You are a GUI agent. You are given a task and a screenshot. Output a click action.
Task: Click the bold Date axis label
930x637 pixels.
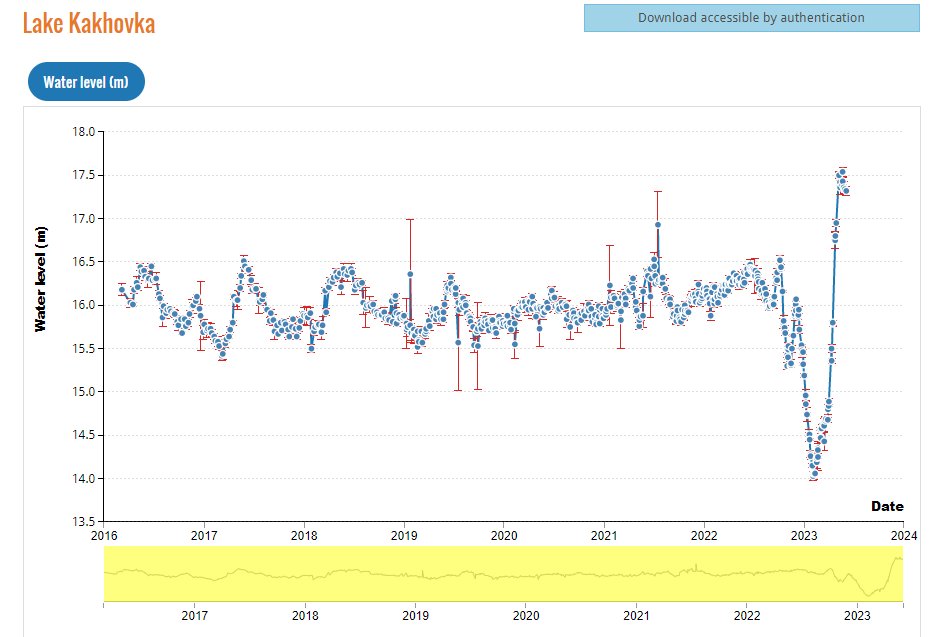[x=886, y=506]
